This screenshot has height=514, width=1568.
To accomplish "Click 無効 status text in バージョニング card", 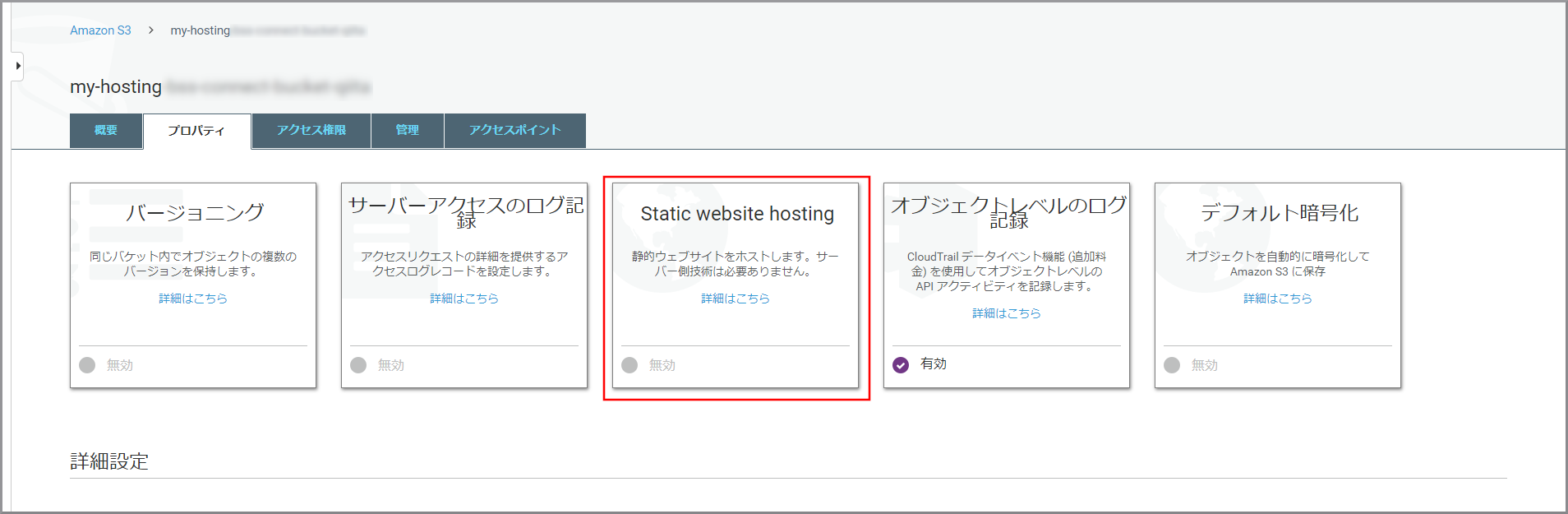I will [120, 365].
